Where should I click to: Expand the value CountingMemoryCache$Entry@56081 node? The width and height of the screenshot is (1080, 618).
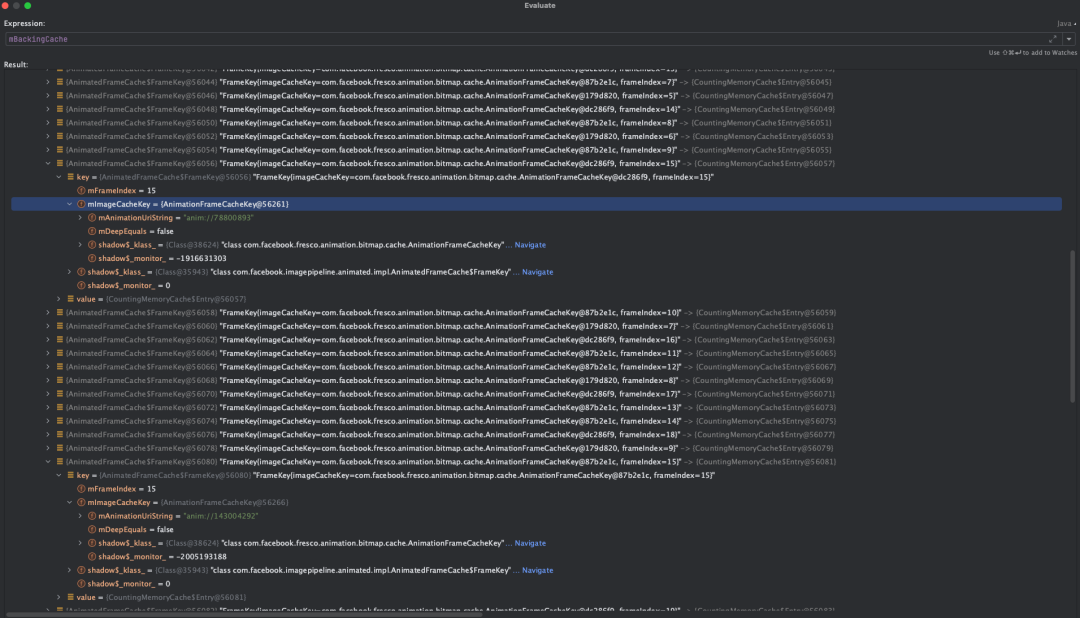coord(59,597)
